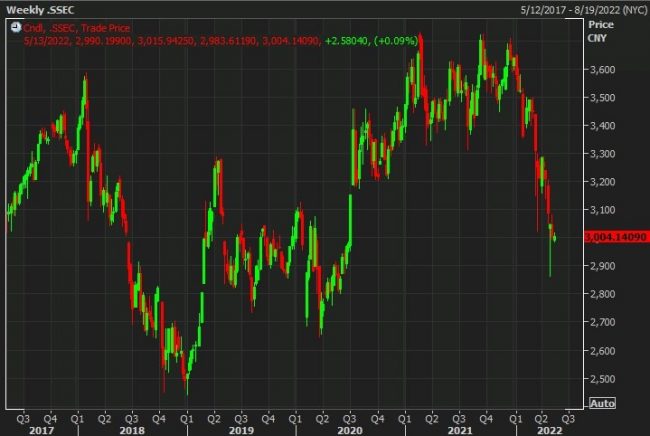Click the Q3 label above 2017
650x436 pixels.
tap(23, 419)
